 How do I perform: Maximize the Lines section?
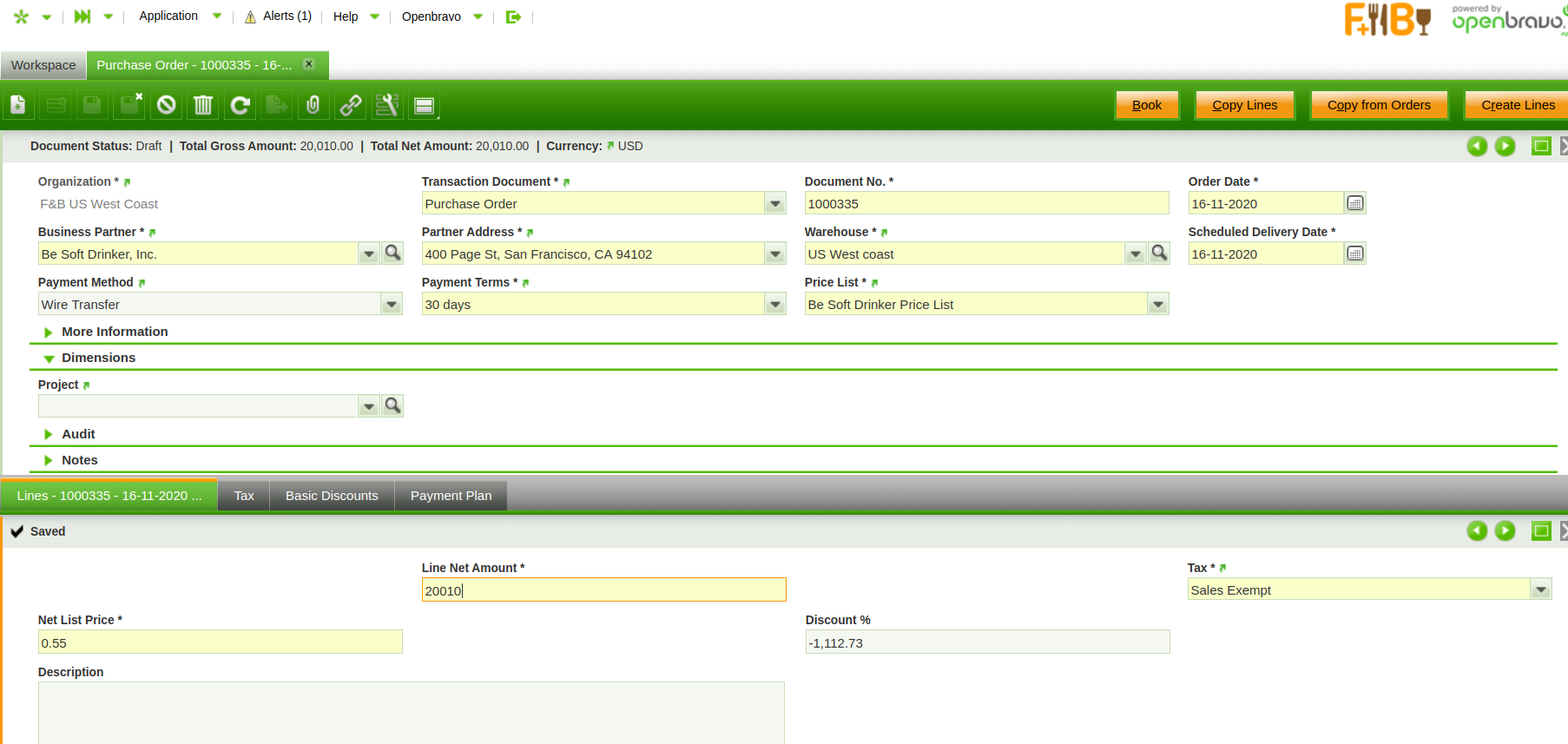point(1541,530)
